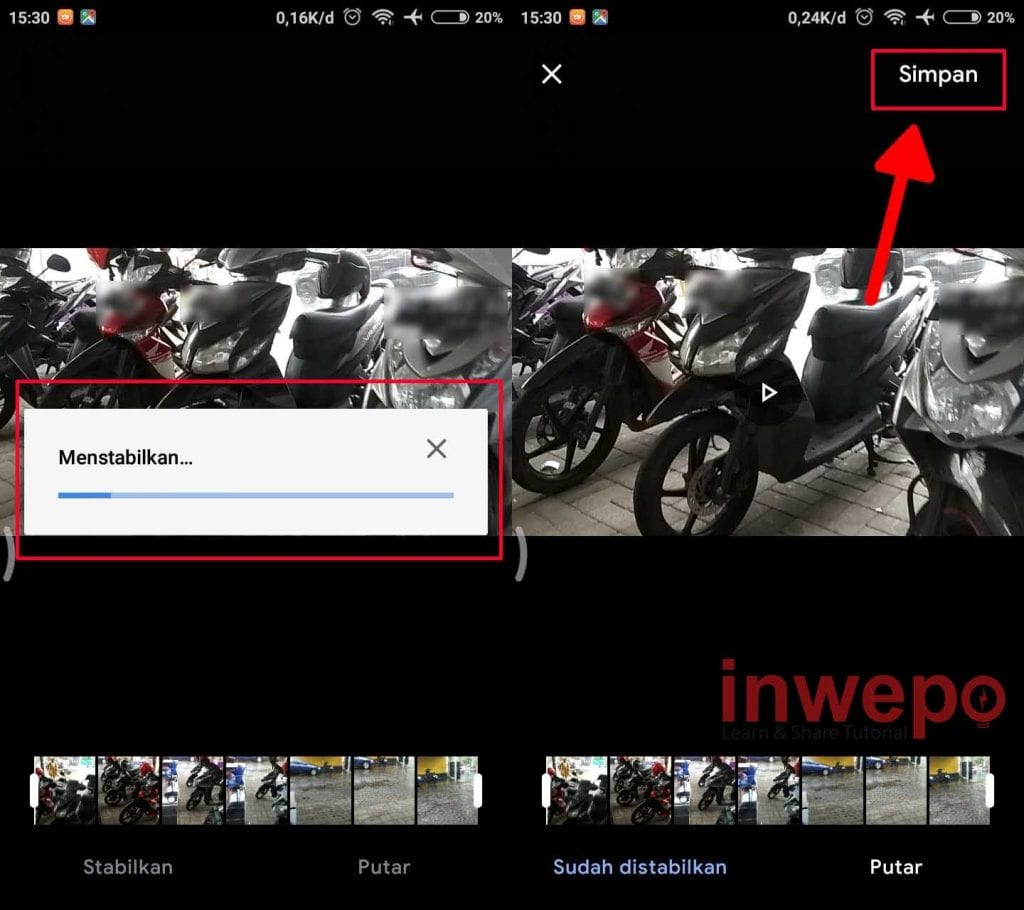Close the editor with the top X icon
The width and height of the screenshot is (1024, 910).
pyautogui.click(x=551, y=74)
